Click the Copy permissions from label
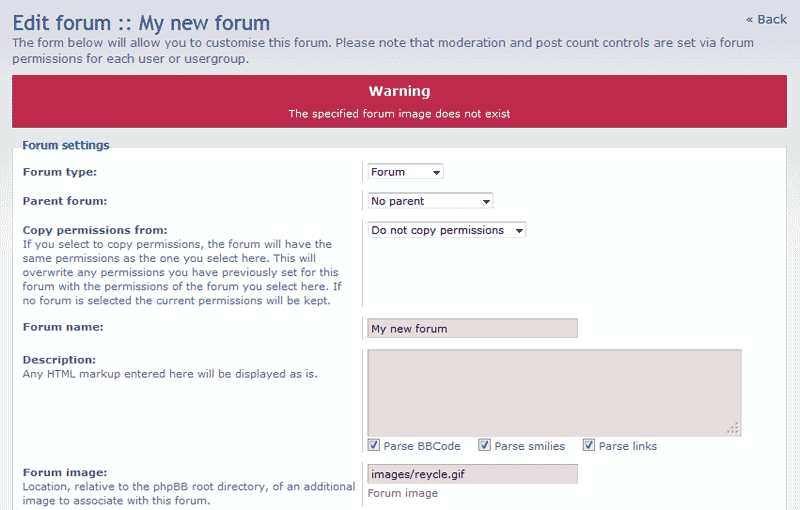 pos(95,230)
